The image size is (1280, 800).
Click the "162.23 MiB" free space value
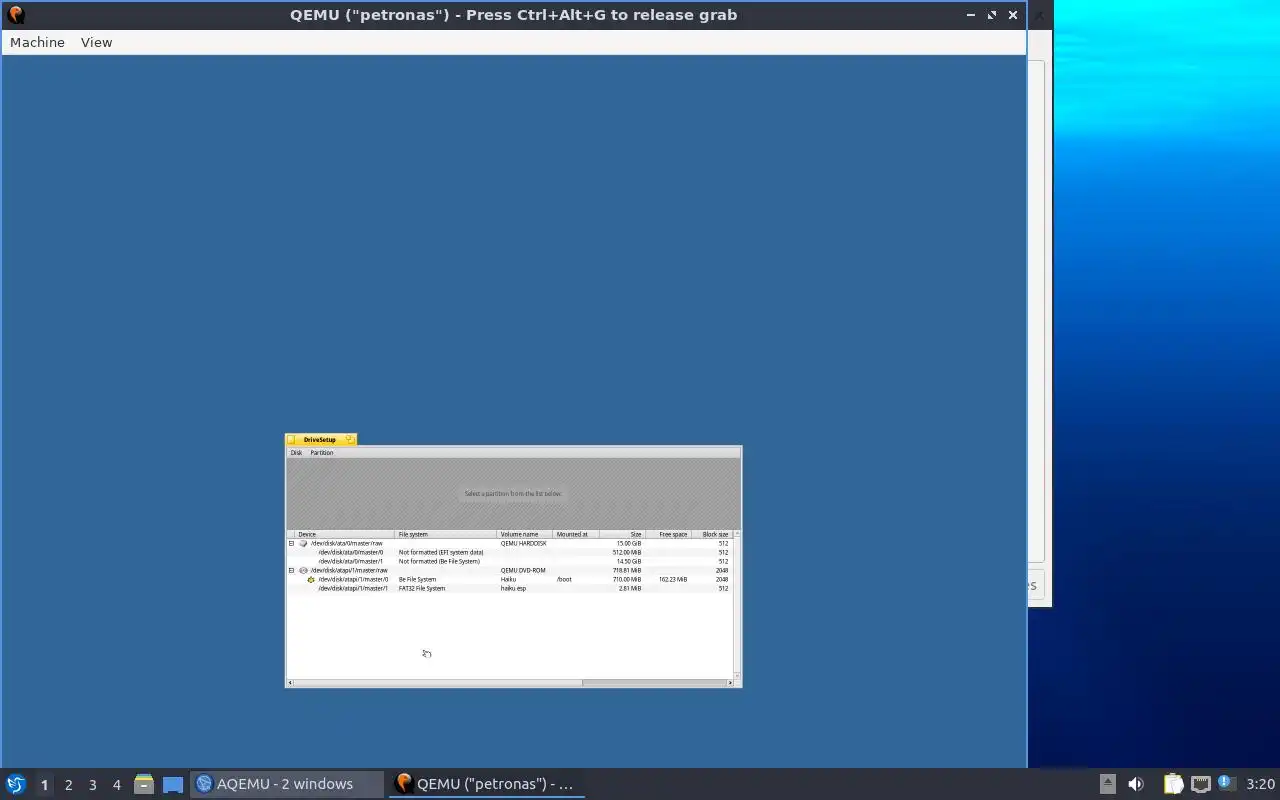[673, 579]
